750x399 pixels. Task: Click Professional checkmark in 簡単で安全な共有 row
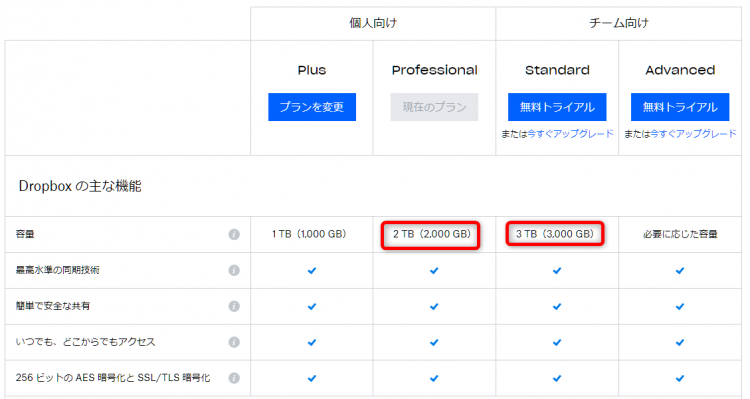(434, 307)
